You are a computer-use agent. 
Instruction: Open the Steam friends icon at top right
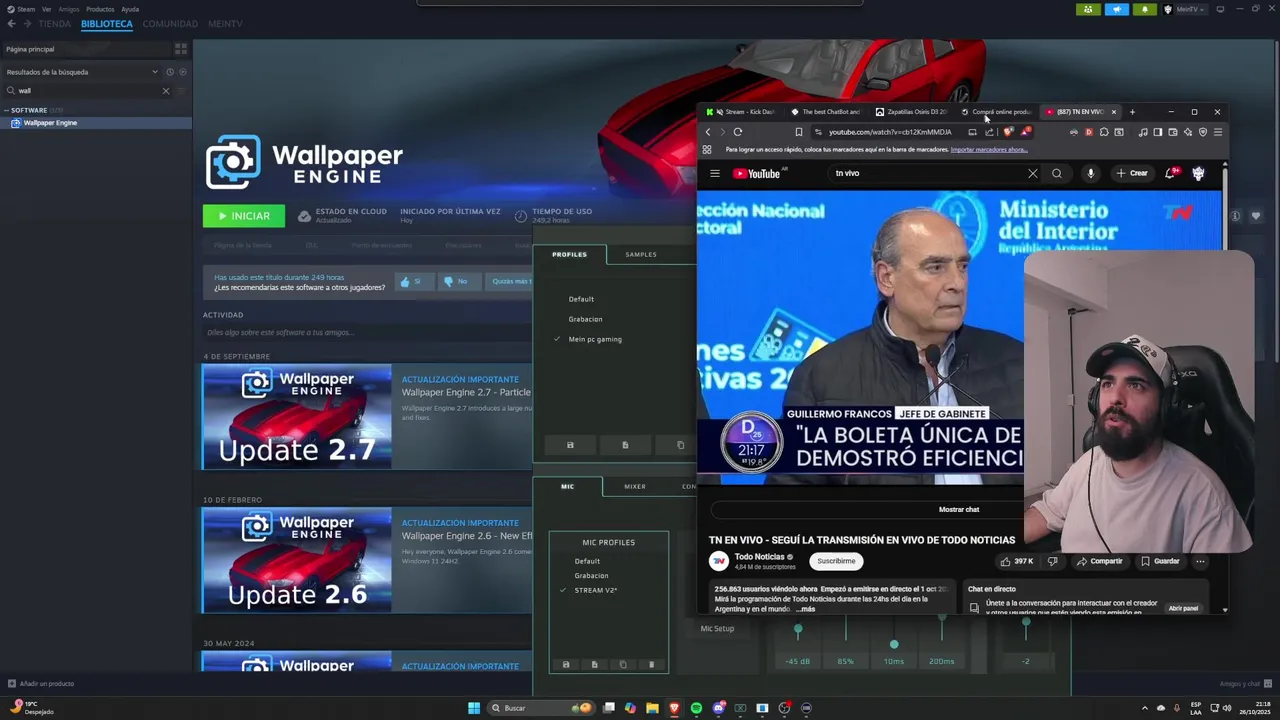pyautogui.click(x=1088, y=9)
